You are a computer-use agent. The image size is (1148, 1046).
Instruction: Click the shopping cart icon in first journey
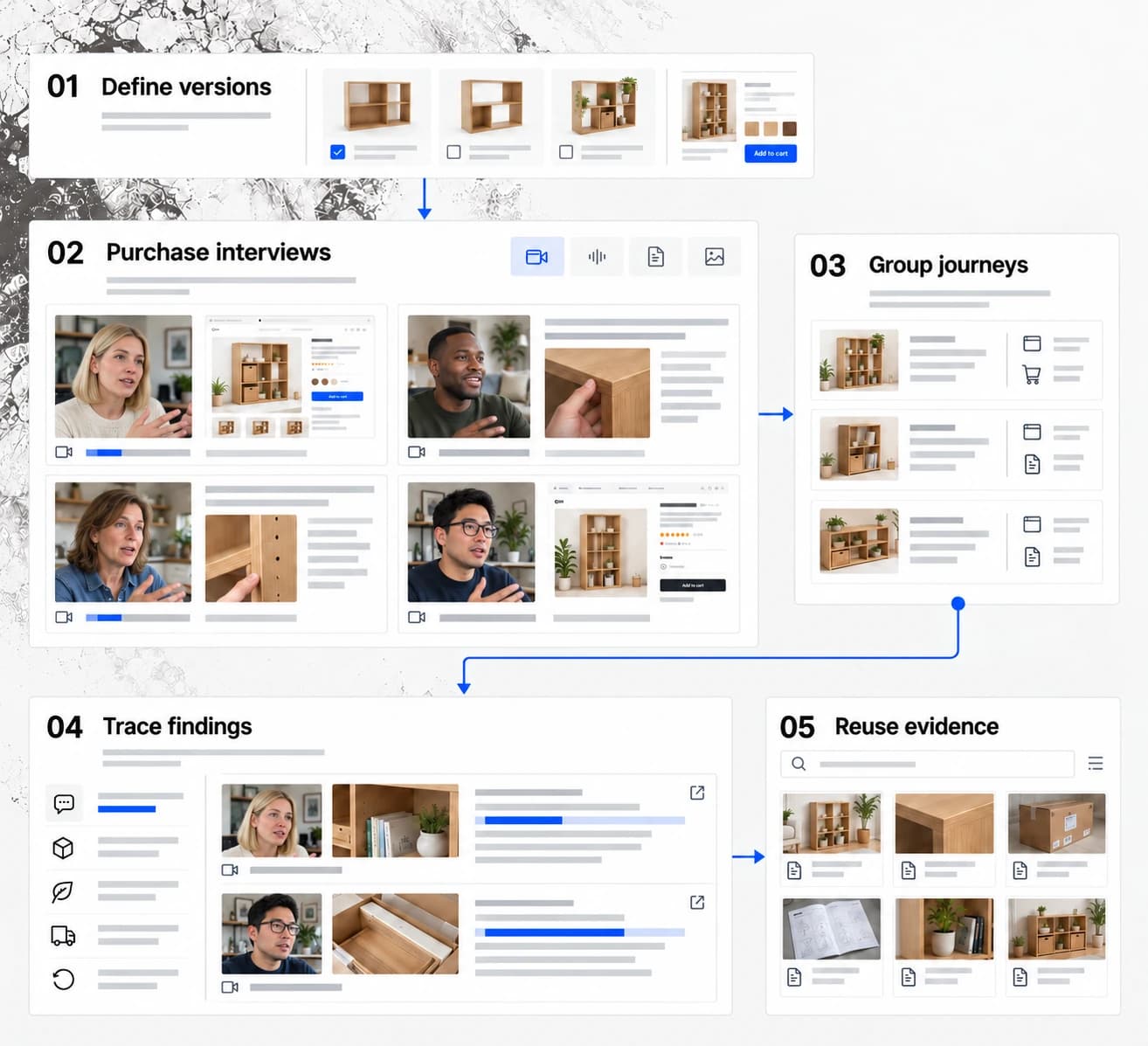[x=1032, y=375]
